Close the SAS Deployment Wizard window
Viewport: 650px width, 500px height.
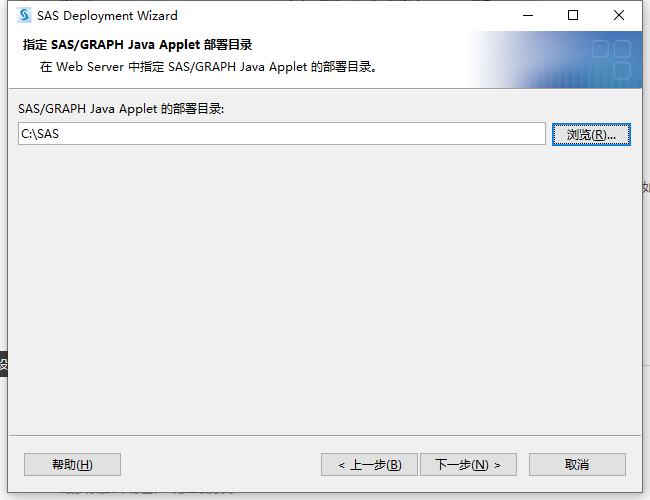[x=618, y=15]
